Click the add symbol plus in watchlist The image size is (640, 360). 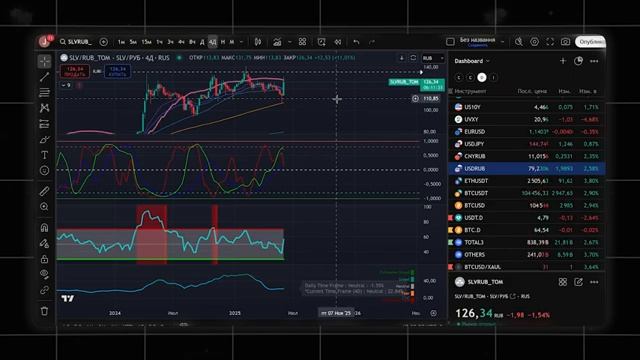(x=563, y=61)
